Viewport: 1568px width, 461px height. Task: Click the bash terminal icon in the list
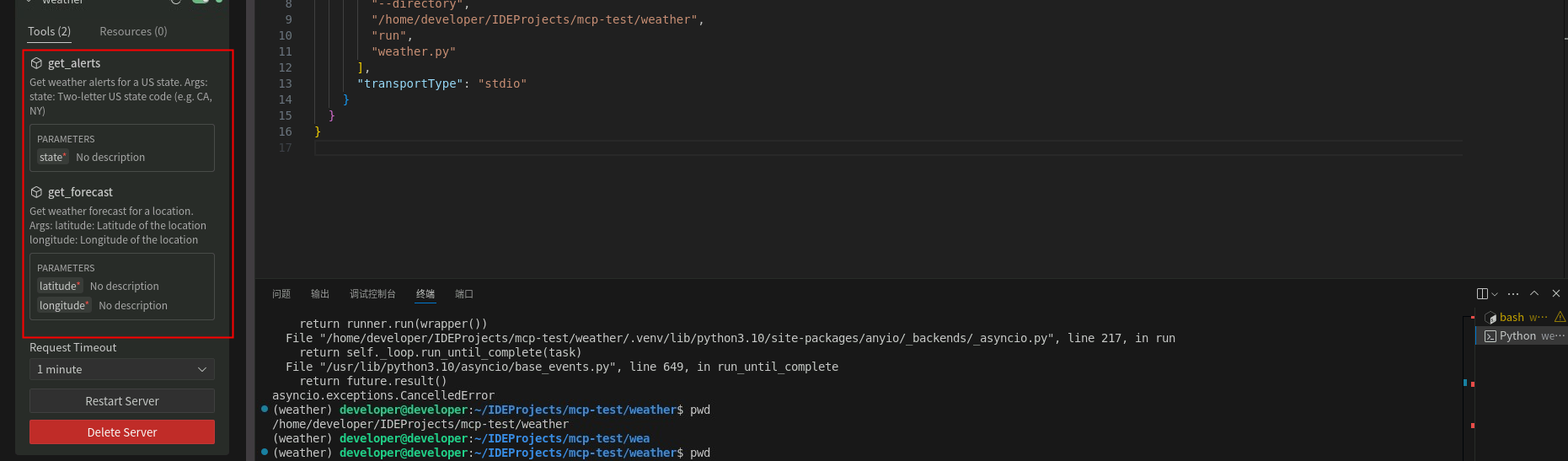[x=1490, y=318]
